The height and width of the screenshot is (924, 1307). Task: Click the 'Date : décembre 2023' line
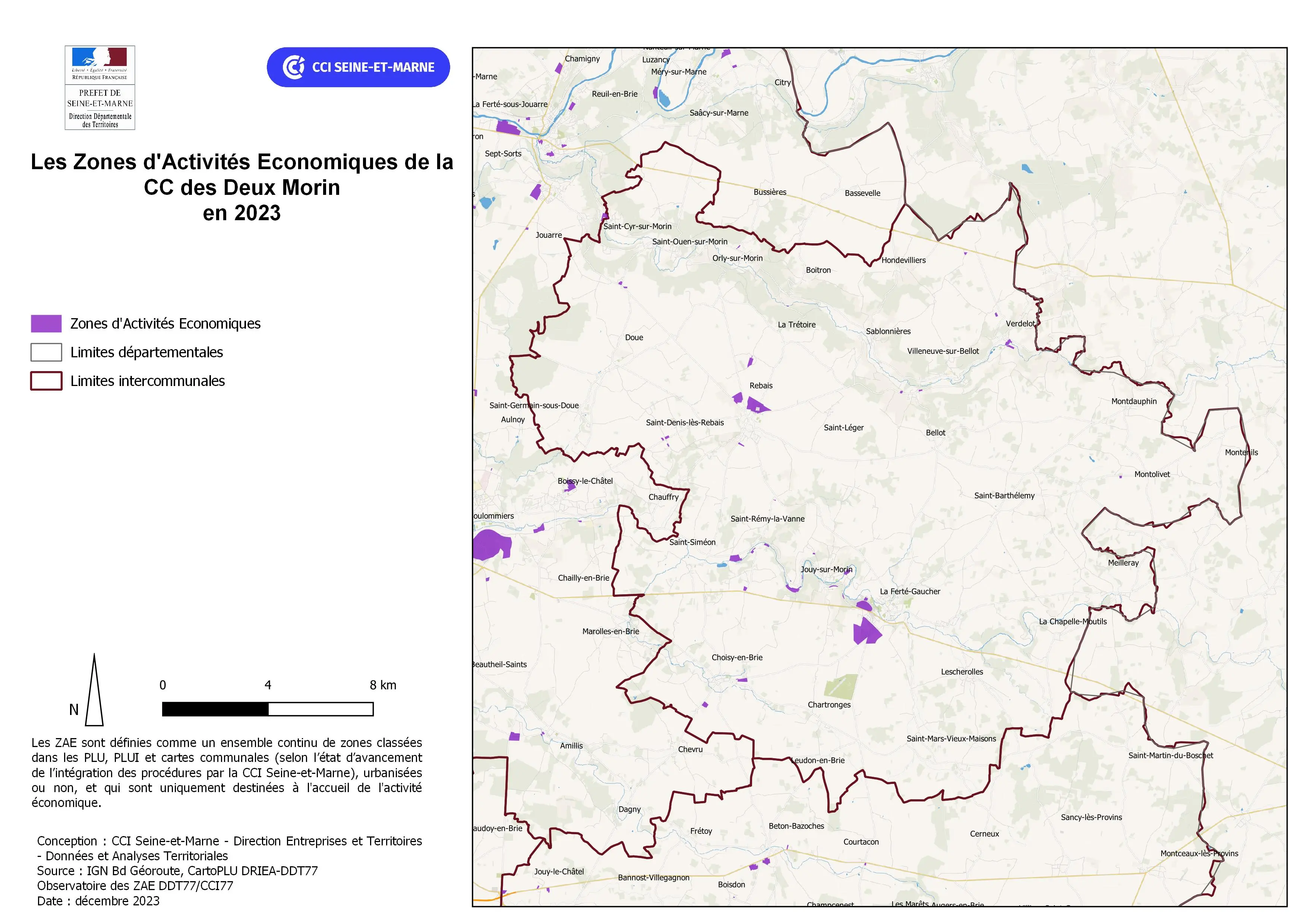[x=98, y=901]
